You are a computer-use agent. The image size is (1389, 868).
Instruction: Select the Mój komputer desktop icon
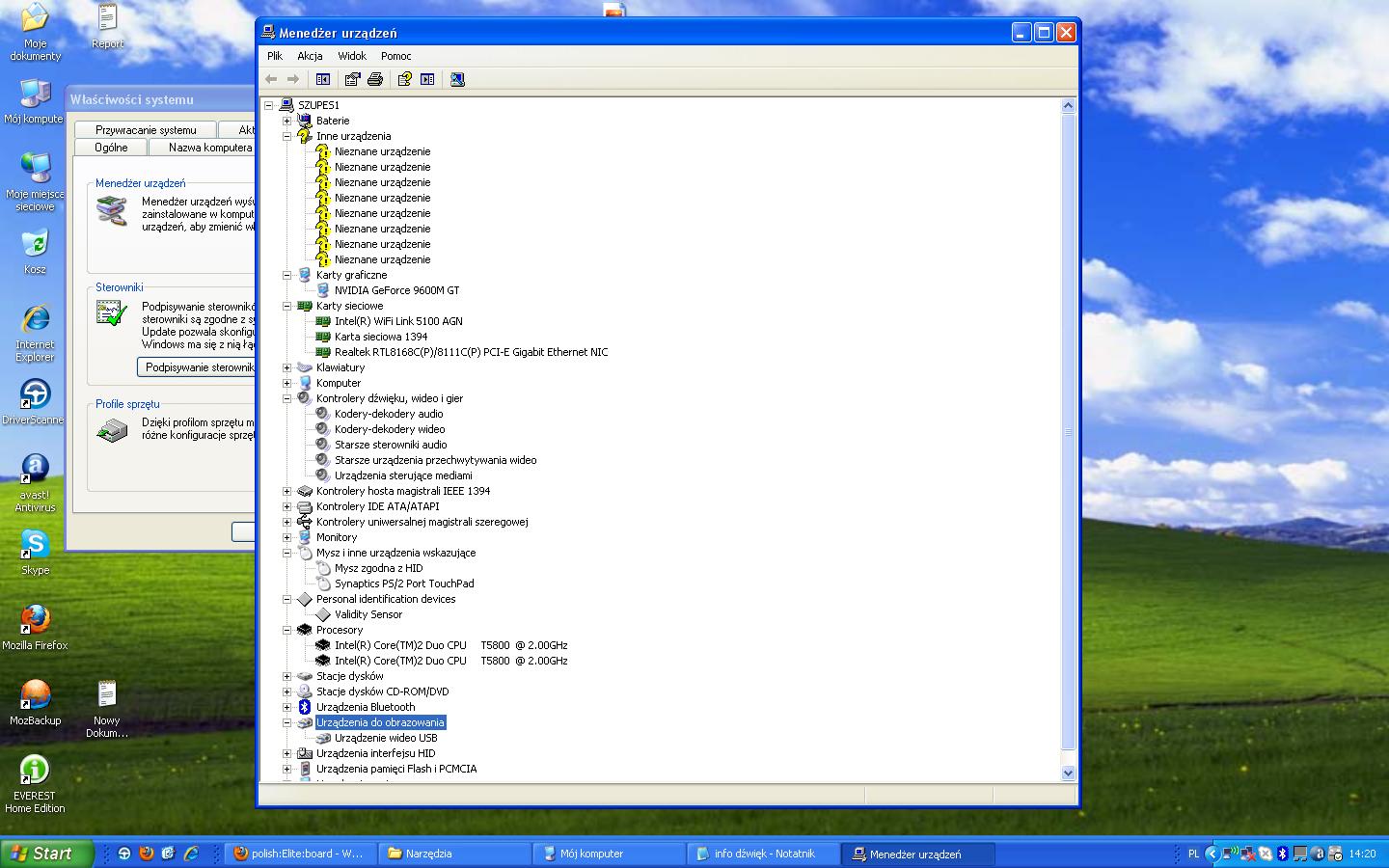(35, 101)
